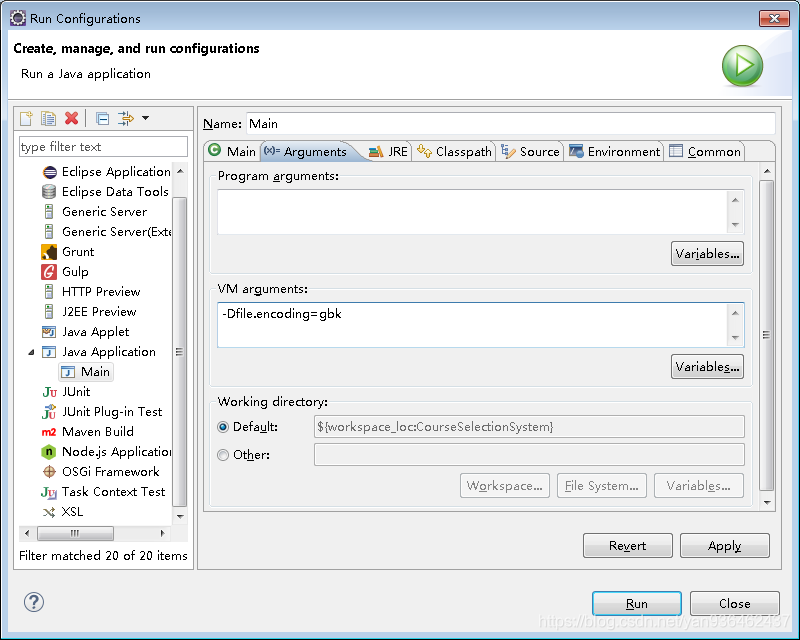The width and height of the screenshot is (800, 640).
Task: Click Arguments panel scrollbar up arrow
Action: click(767, 171)
